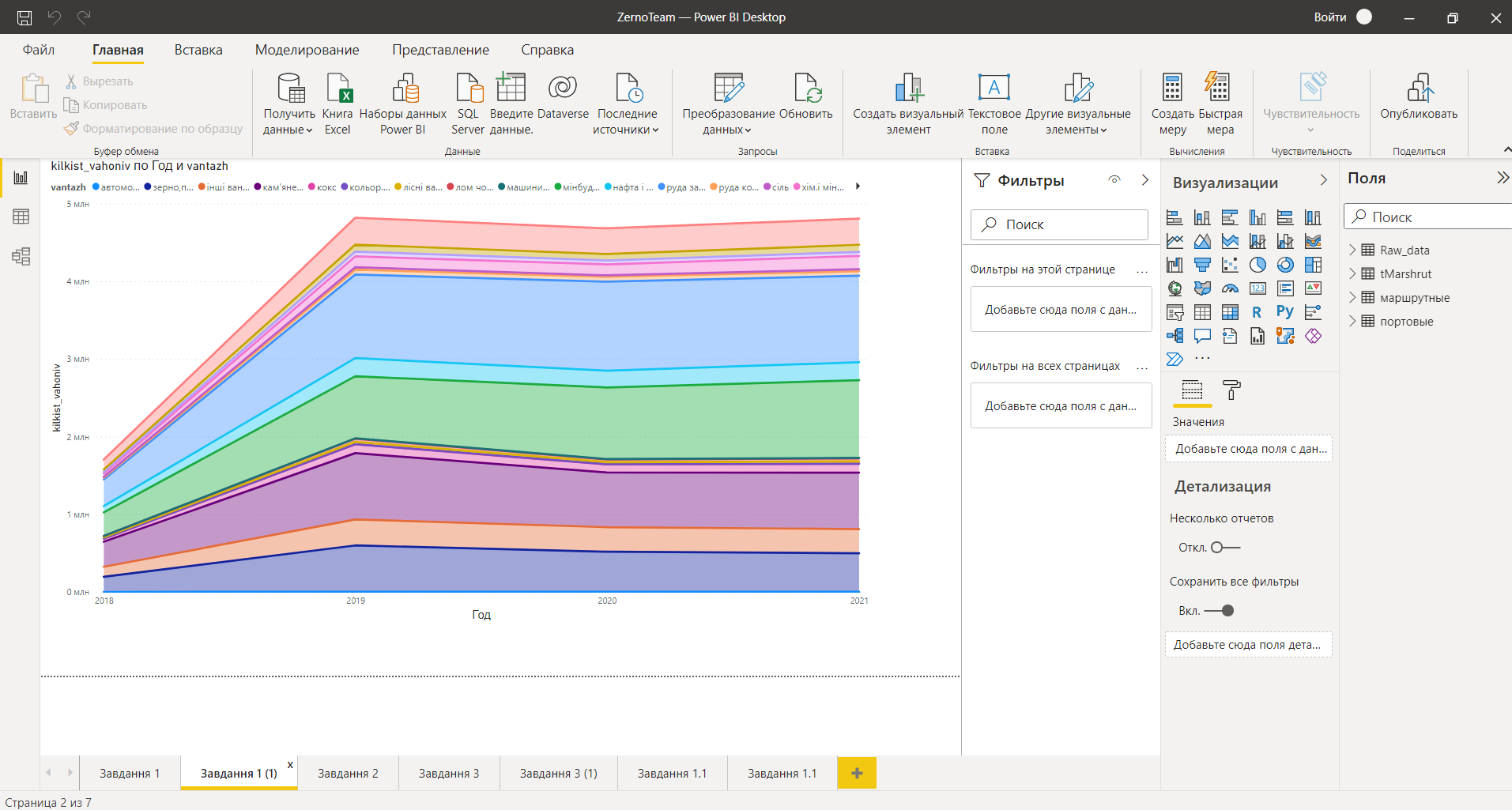Screen dimensions: 1512x810
Task: Switch to page tab Завдання 2
Action: 348,773
